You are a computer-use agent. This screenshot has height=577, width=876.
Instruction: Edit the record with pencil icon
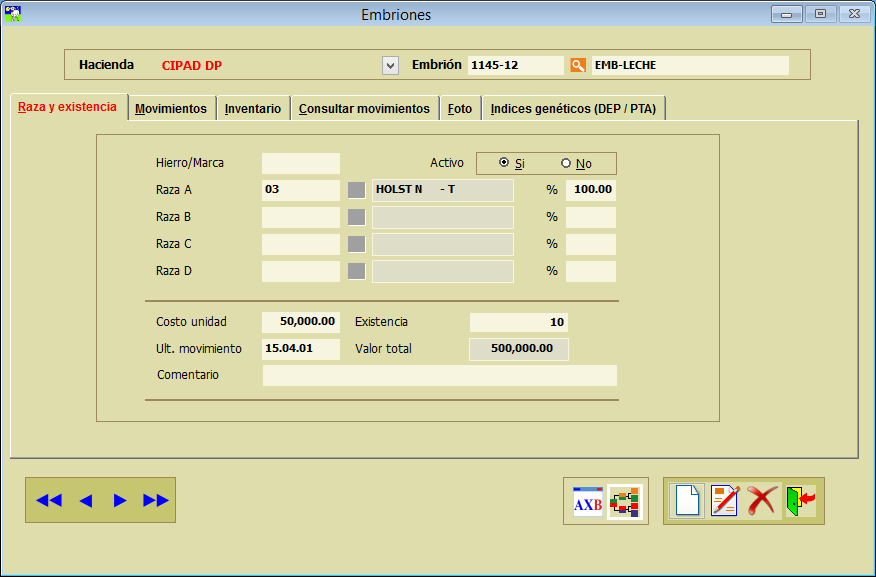(x=724, y=500)
